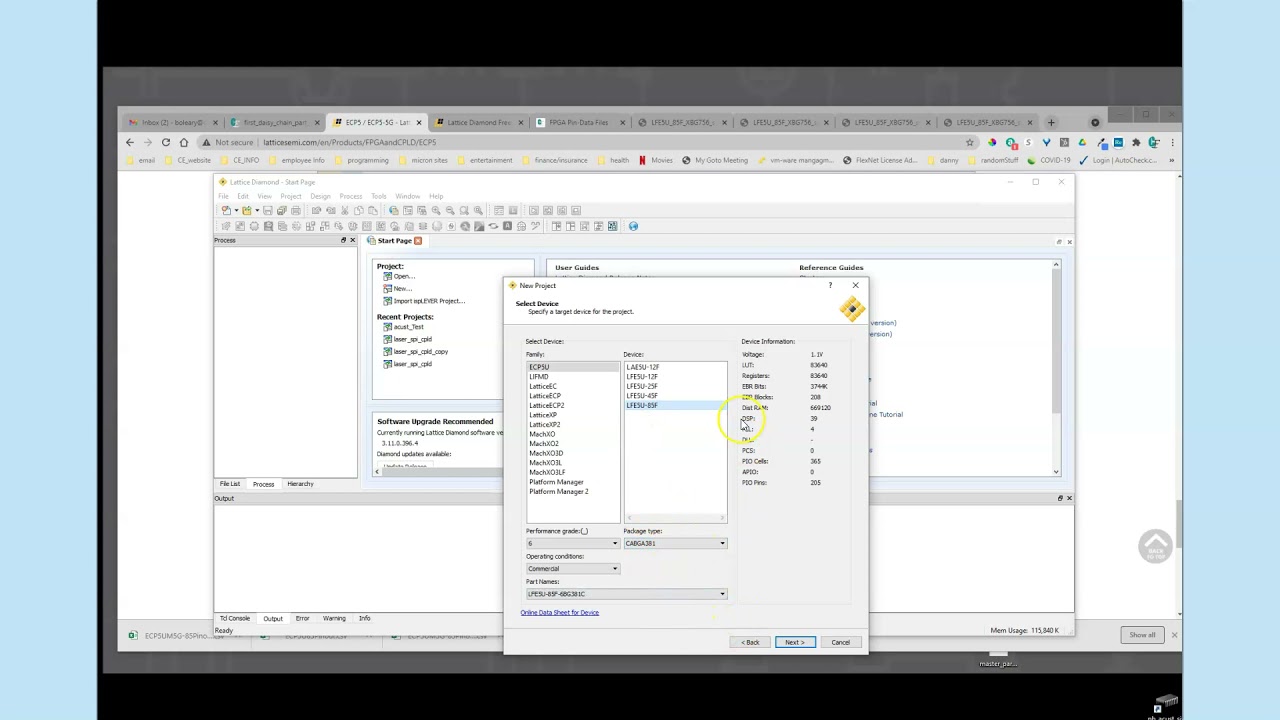The width and height of the screenshot is (1280, 720).
Task: Switch to FPGA Pin-Data Files browser tab
Action: pyautogui.click(x=579, y=122)
